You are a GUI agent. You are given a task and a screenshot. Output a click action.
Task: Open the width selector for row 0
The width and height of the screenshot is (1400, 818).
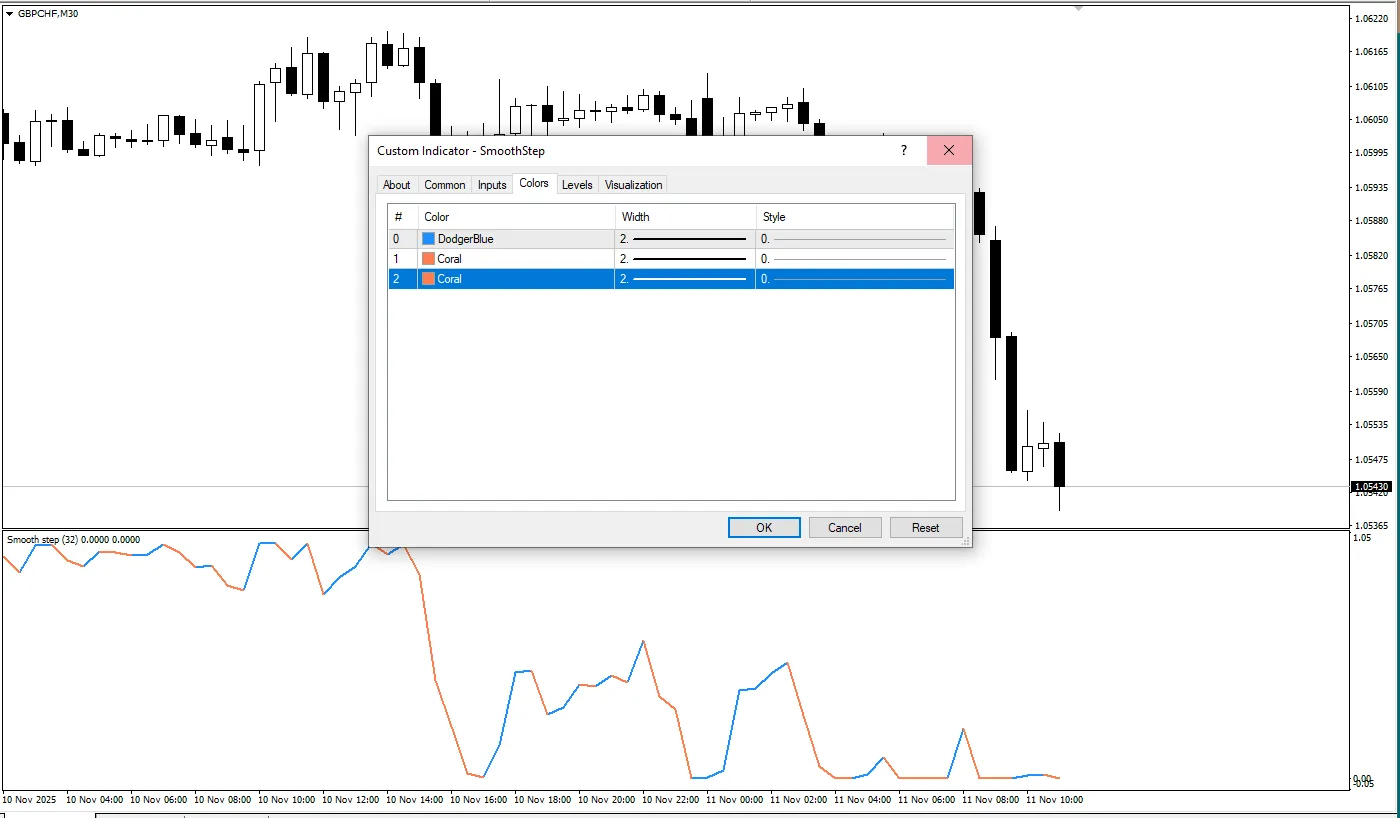[x=685, y=239]
